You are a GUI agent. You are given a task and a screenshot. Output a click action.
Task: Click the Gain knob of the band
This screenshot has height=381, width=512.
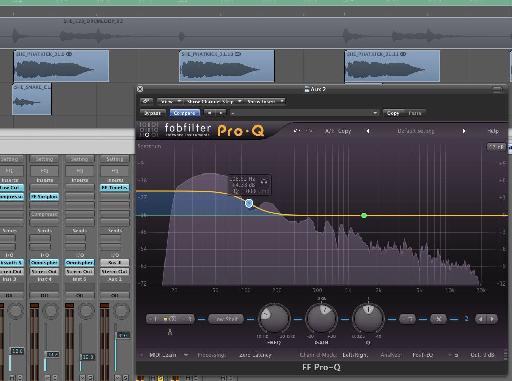tap(321, 318)
